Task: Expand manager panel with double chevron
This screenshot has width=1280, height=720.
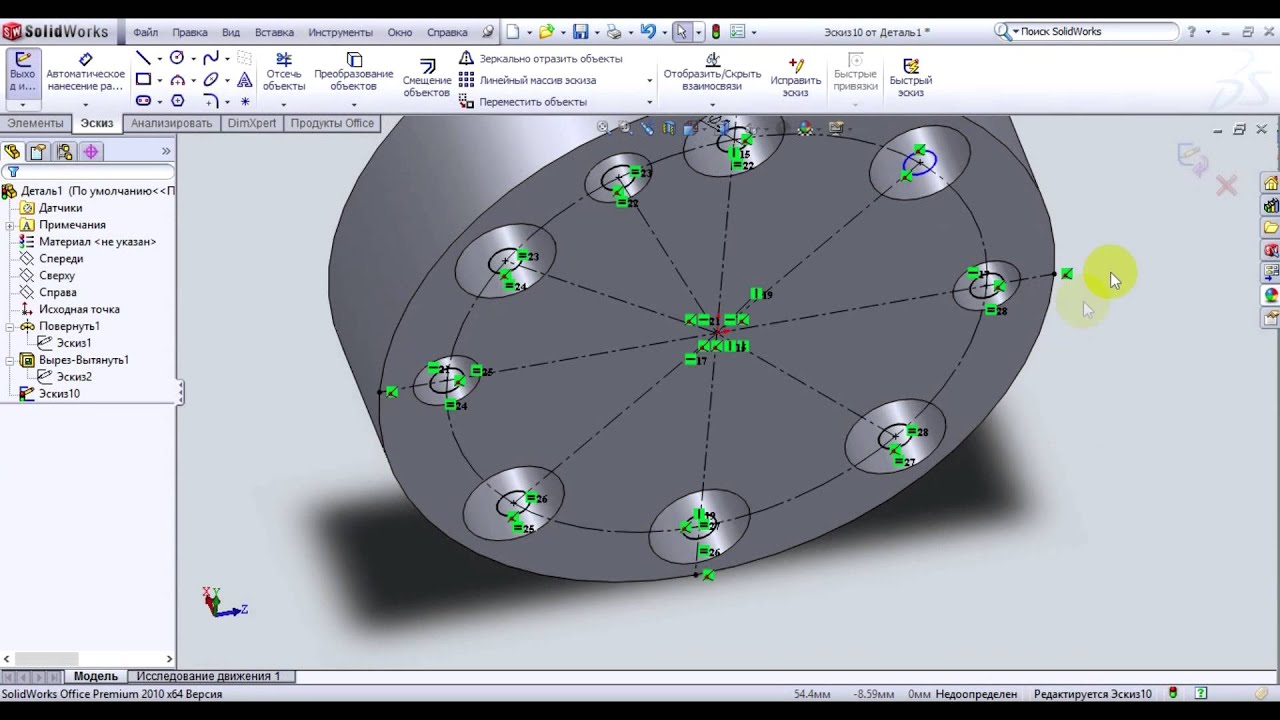Action: tap(166, 152)
